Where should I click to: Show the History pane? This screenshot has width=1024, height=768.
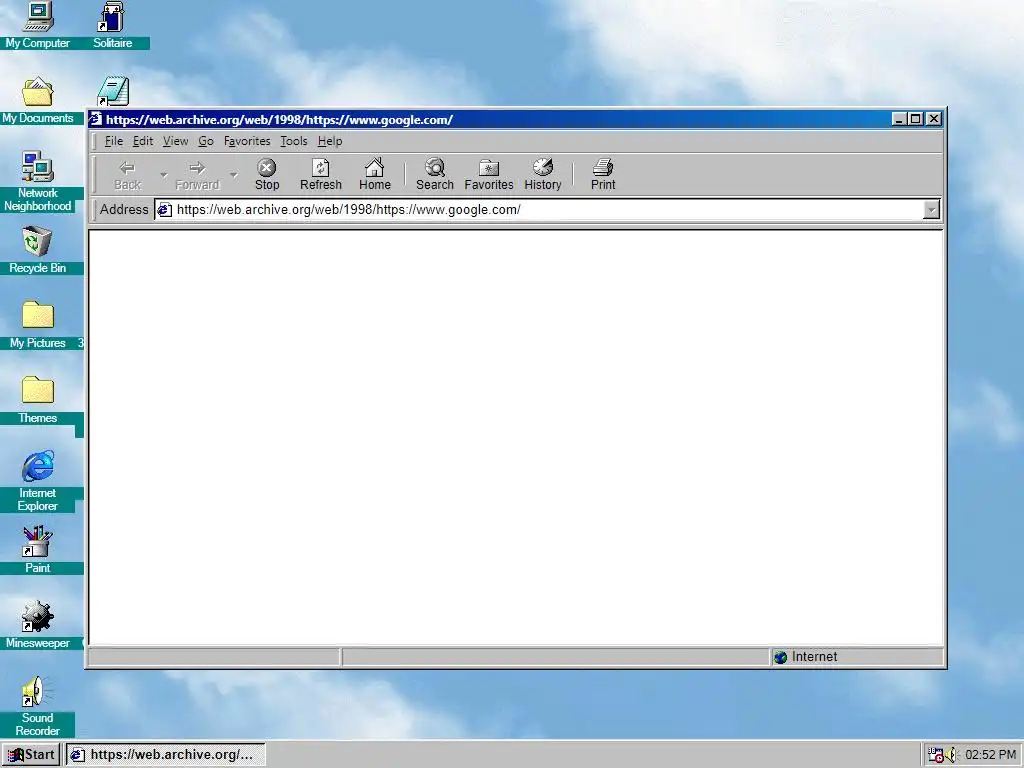(x=543, y=174)
